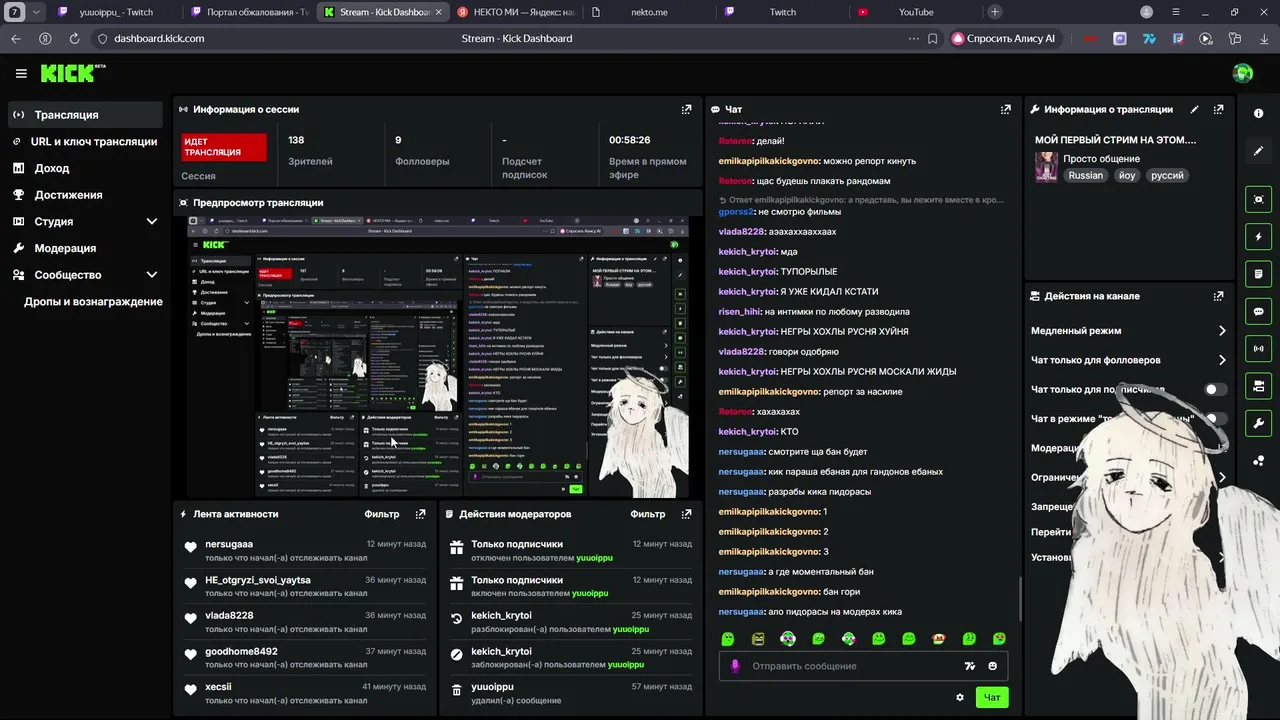
Task: Open browser downloads icon
Action: pos(1263,38)
